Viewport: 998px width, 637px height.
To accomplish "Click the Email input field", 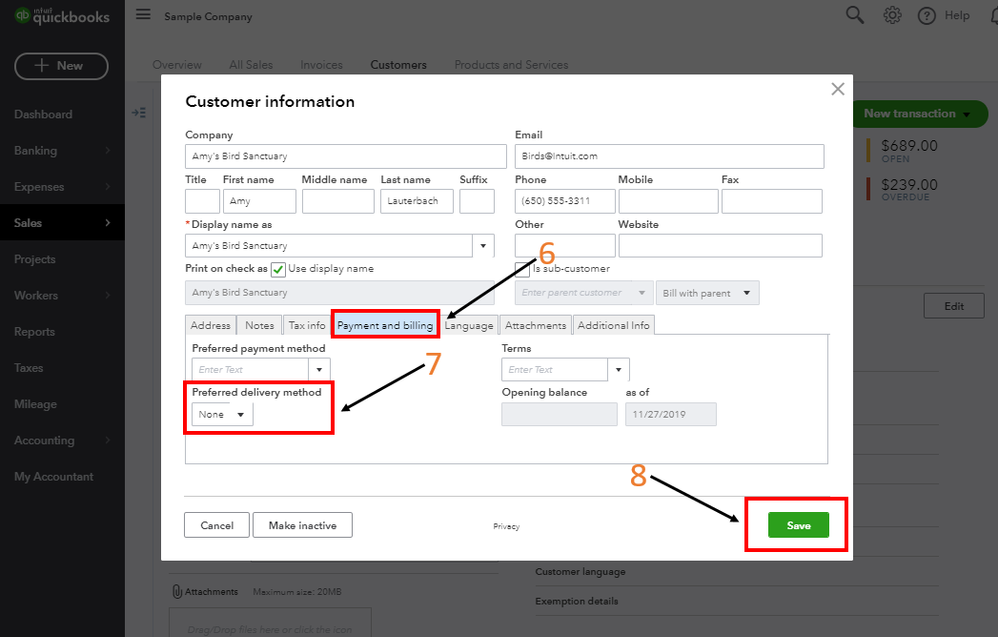I will 670,157.
